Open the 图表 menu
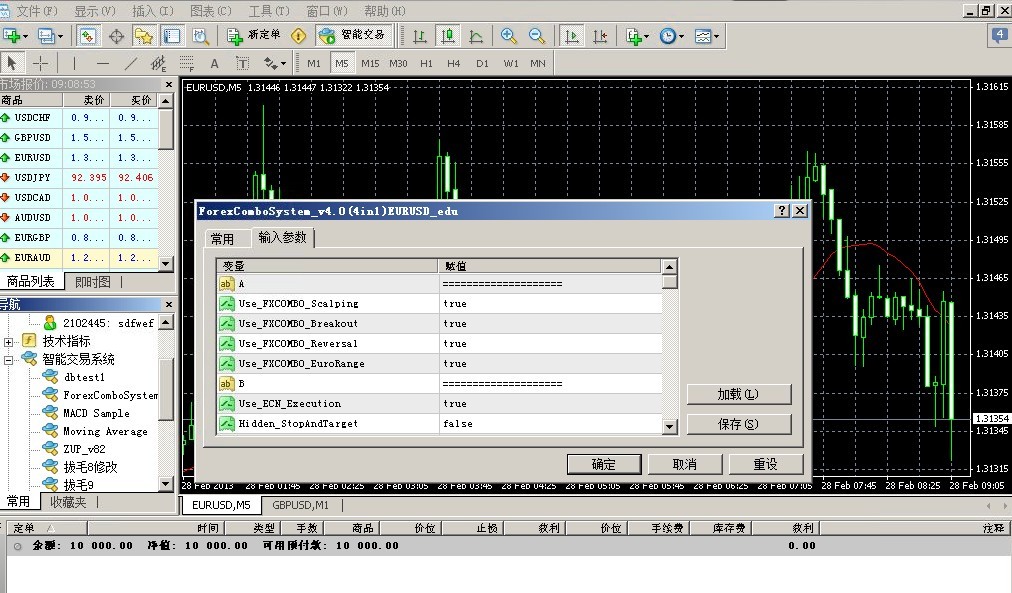 [x=210, y=11]
